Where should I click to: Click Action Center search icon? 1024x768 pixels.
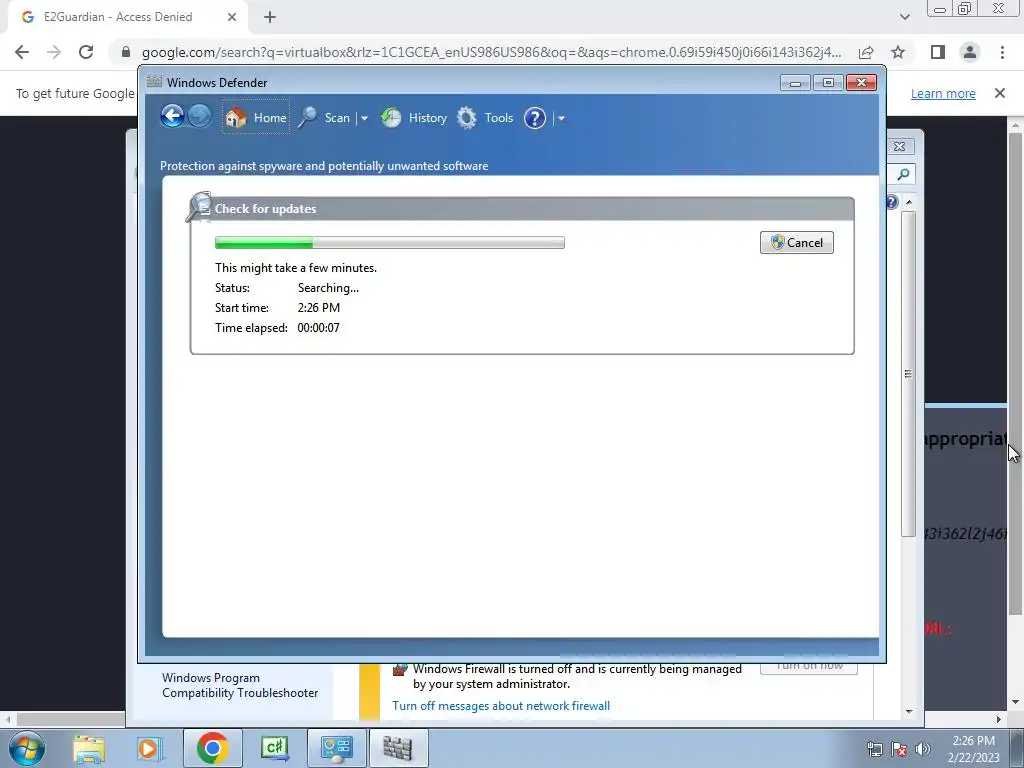tap(903, 174)
